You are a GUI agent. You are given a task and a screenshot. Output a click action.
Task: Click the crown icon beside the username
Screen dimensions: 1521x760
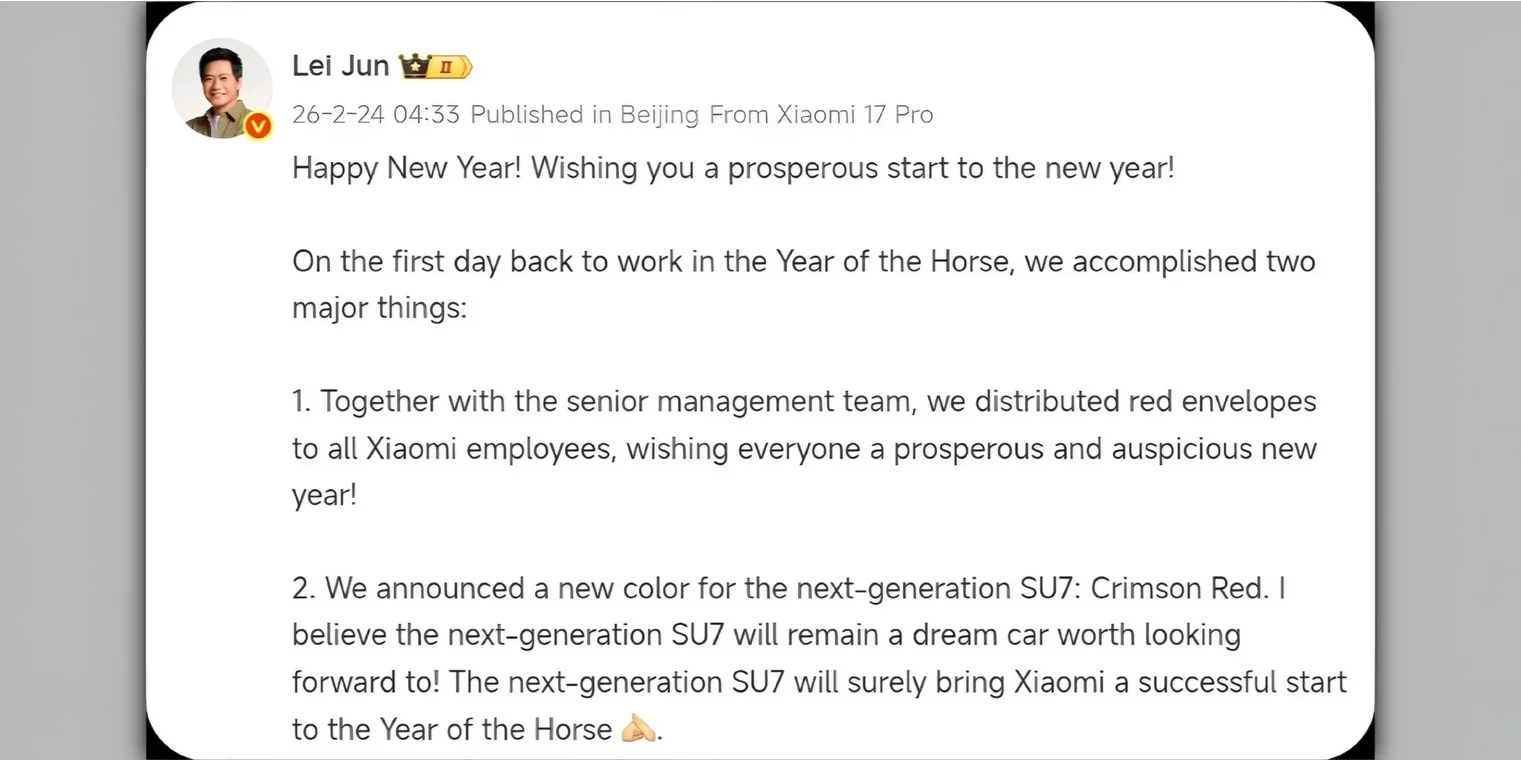(x=413, y=67)
